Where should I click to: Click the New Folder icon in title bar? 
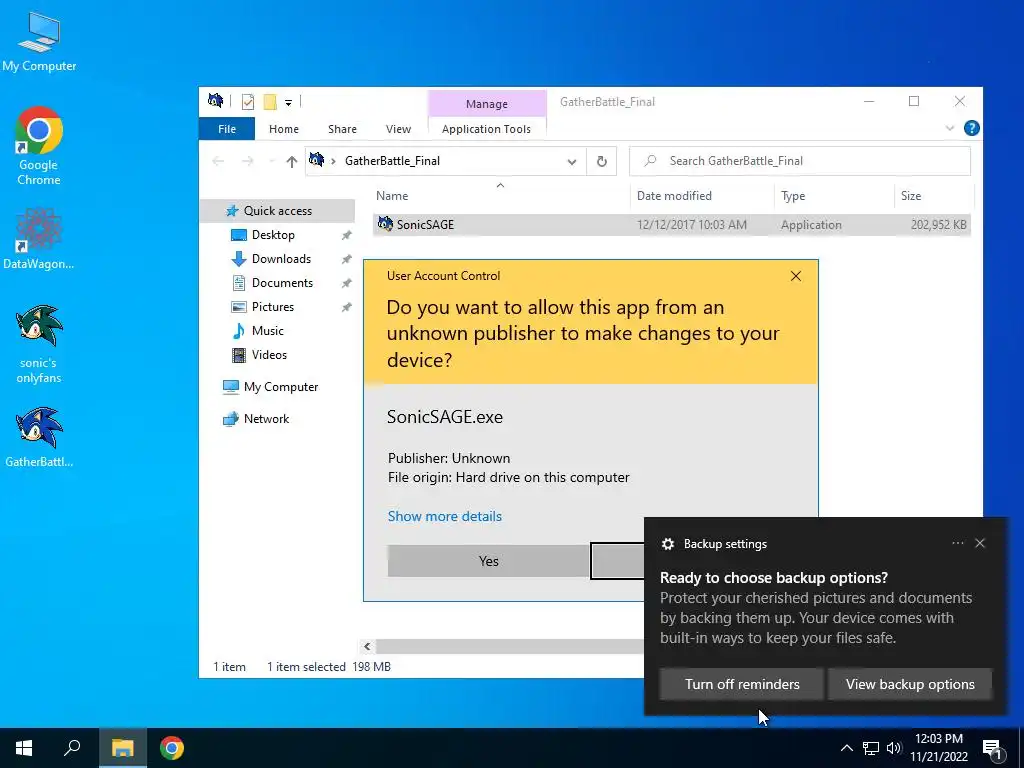coord(270,102)
